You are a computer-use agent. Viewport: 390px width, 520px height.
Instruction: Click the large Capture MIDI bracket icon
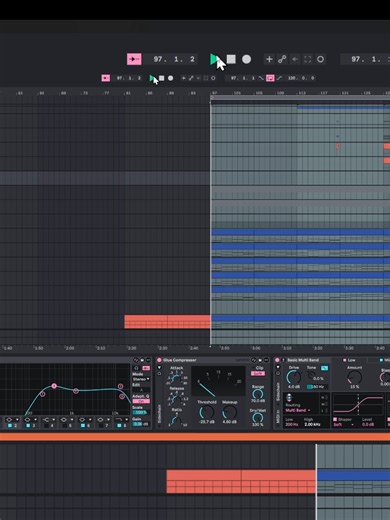pos(307,59)
